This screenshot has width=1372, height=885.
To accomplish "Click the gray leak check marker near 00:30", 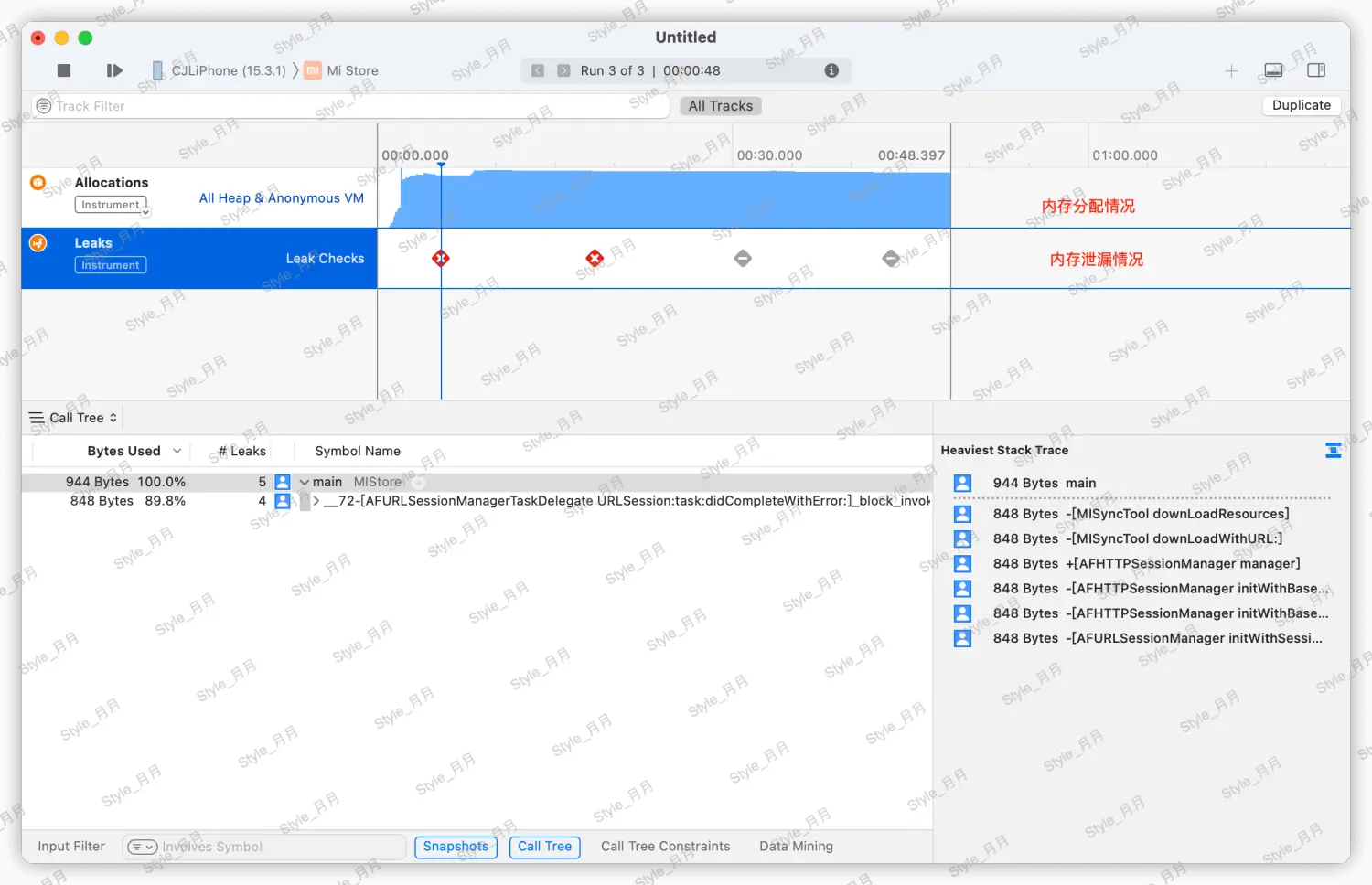I will click(743, 259).
